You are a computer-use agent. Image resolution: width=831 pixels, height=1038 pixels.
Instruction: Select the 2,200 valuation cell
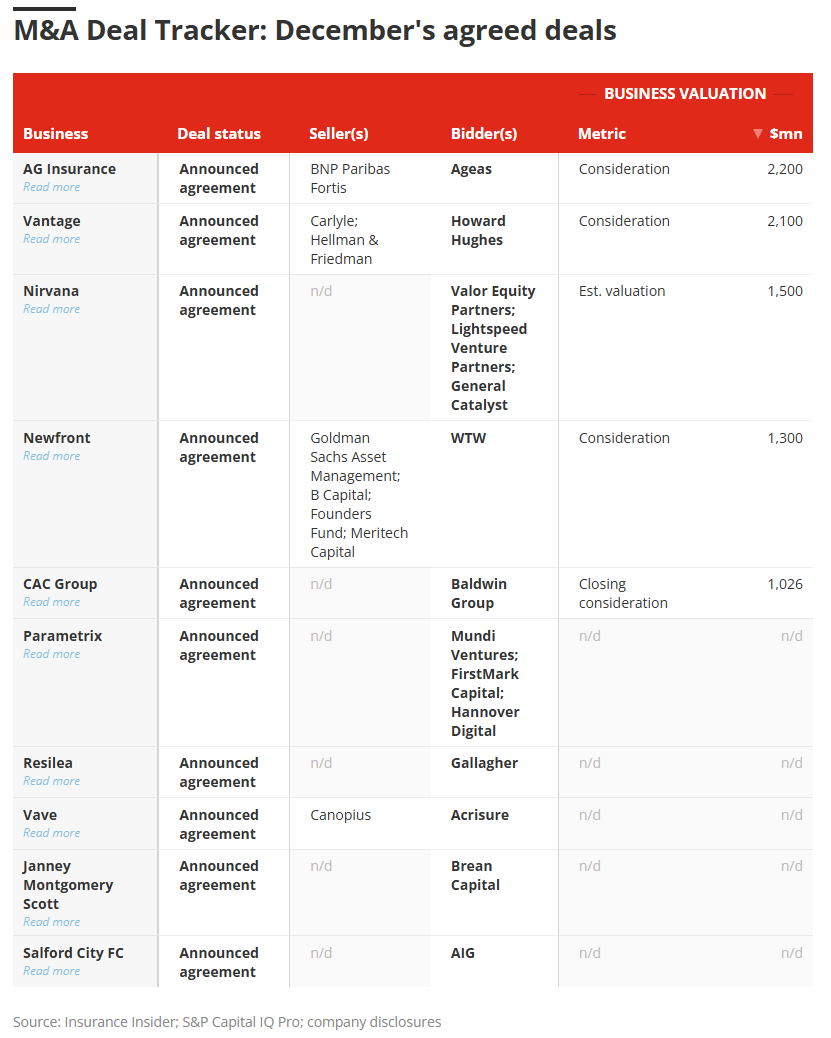click(785, 169)
